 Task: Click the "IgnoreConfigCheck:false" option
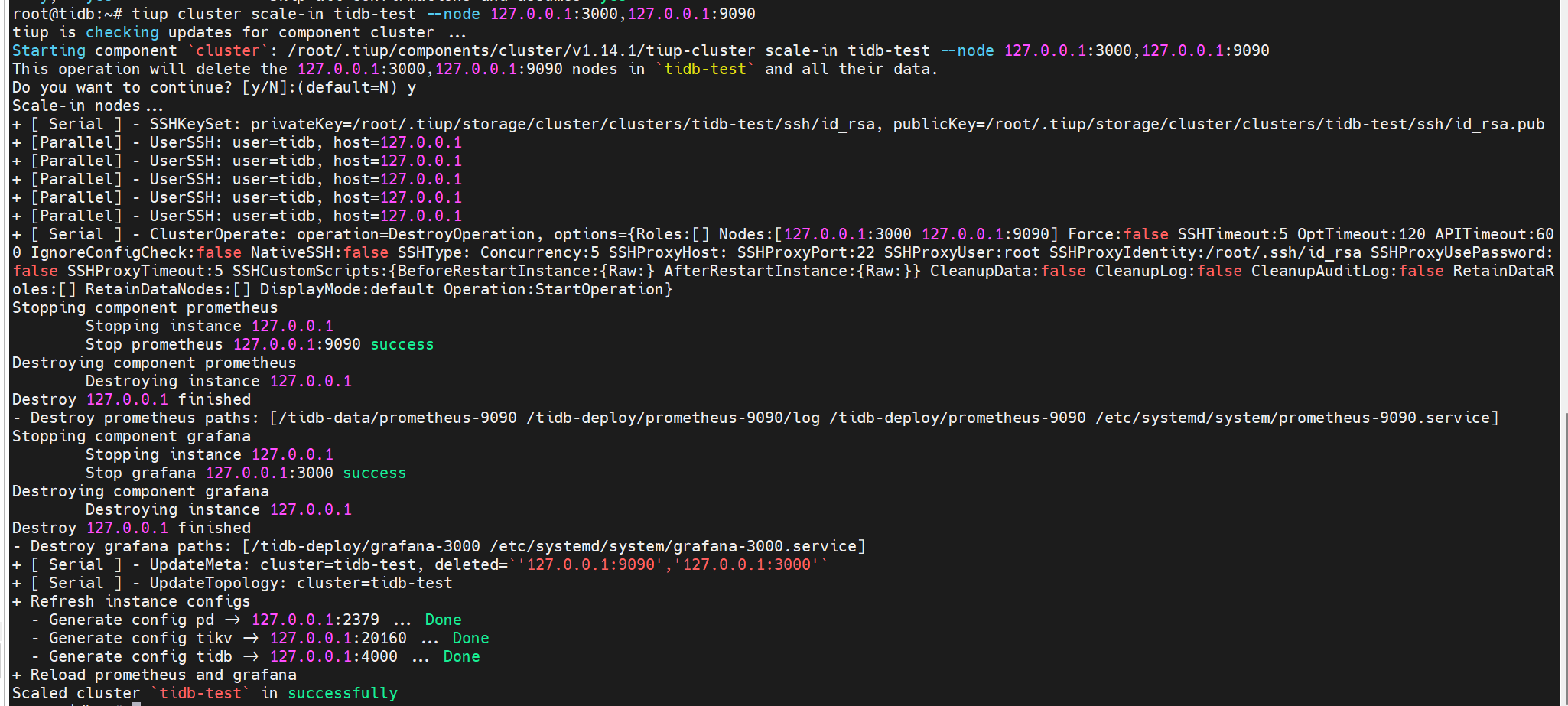coord(136,252)
